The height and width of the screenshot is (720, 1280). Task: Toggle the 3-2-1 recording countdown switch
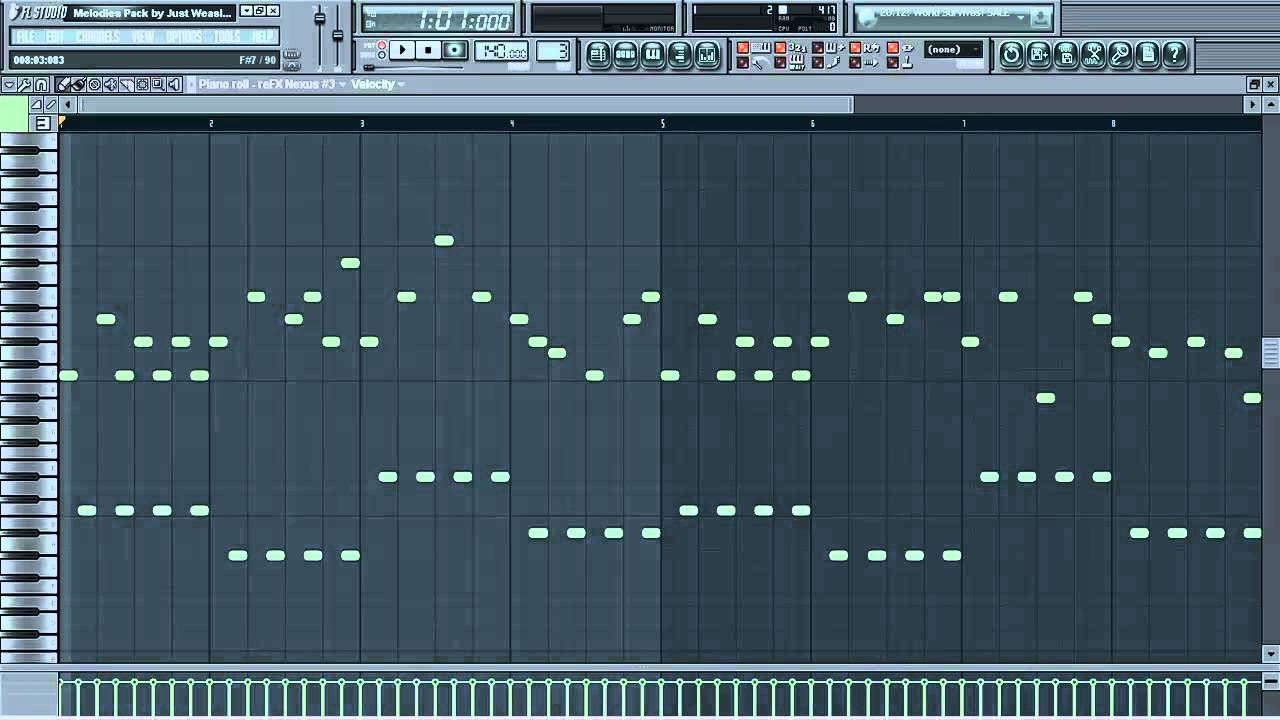[x=780, y=48]
